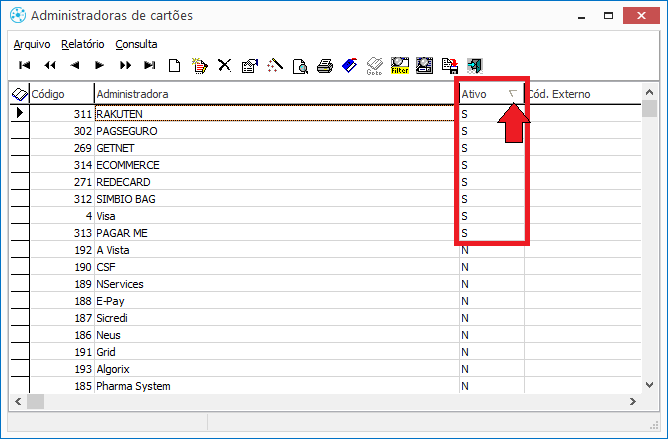Select the REDECARD row
This screenshot has height=439, width=668.
[x=326, y=182]
